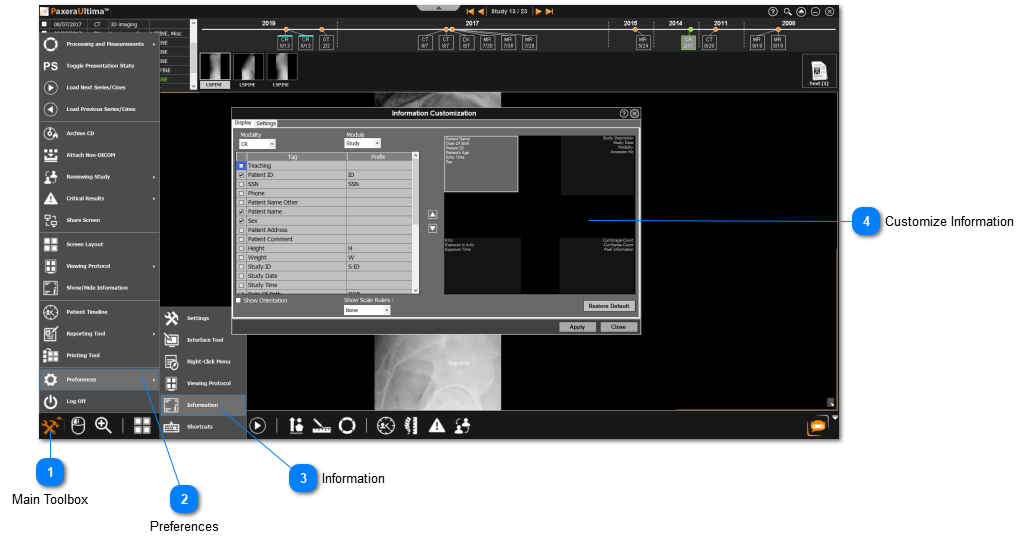Click the cine play button in toolbar
Viewport: 1030px width, 550px height.
[258, 425]
